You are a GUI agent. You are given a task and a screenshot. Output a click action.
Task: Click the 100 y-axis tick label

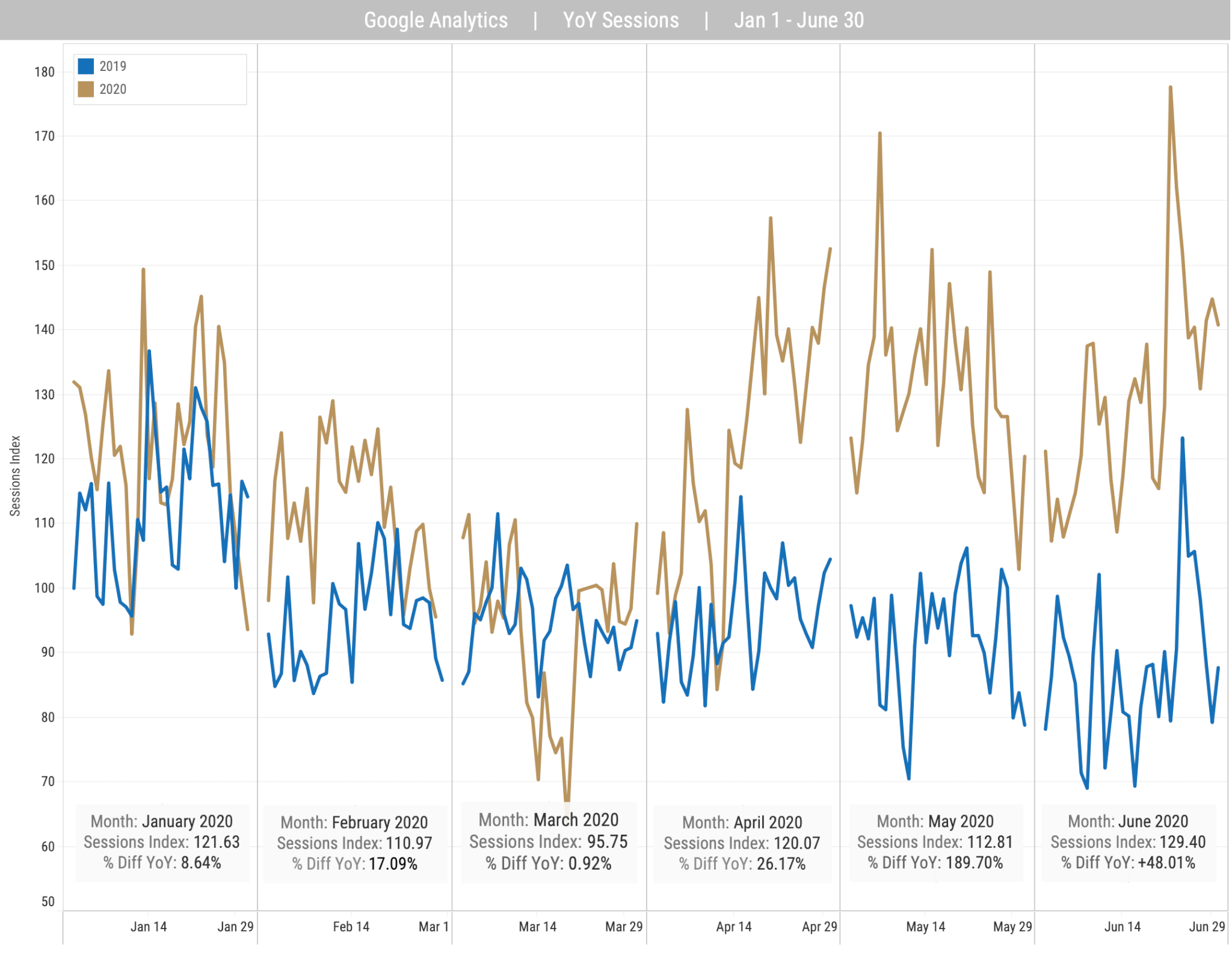tap(45, 588)
